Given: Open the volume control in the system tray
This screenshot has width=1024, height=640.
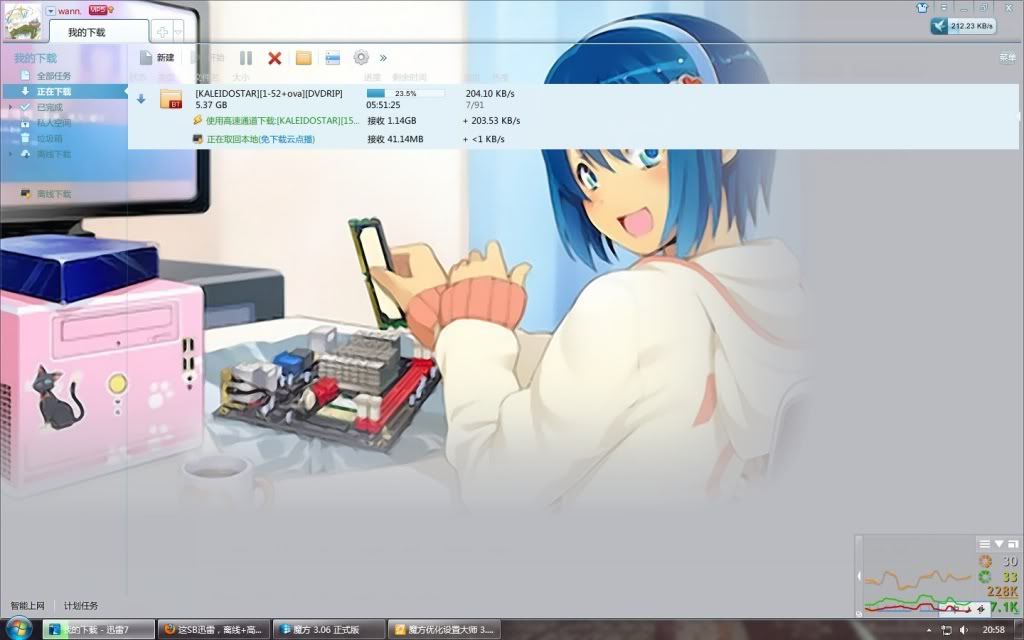Looking at the screenshot, I should [964, 630].
